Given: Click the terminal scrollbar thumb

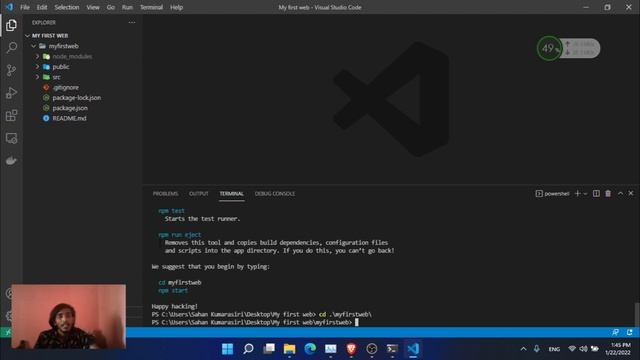Looking at the screenshot, I should [637, 314].
